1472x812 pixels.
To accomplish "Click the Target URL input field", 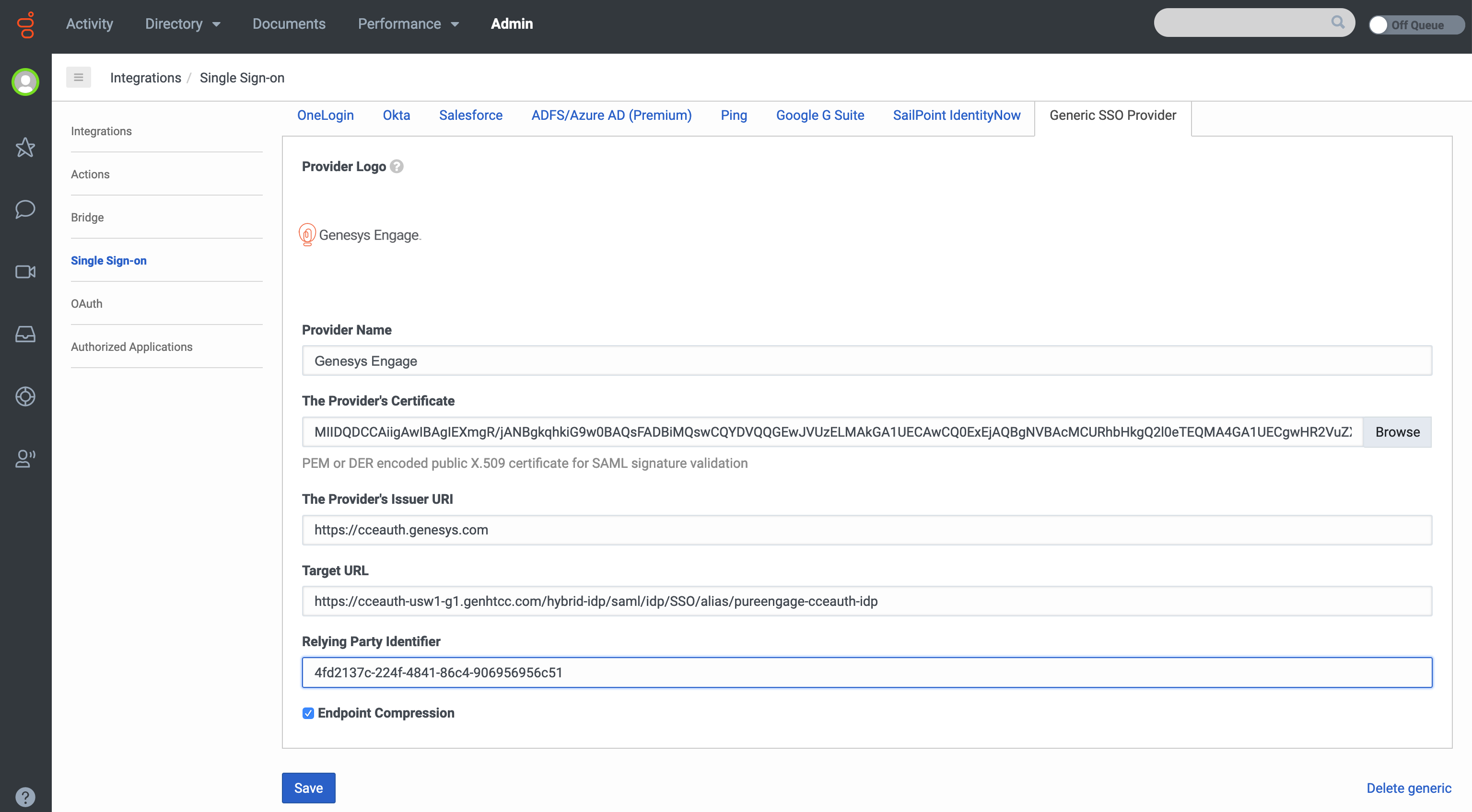I will pos(867,601).
